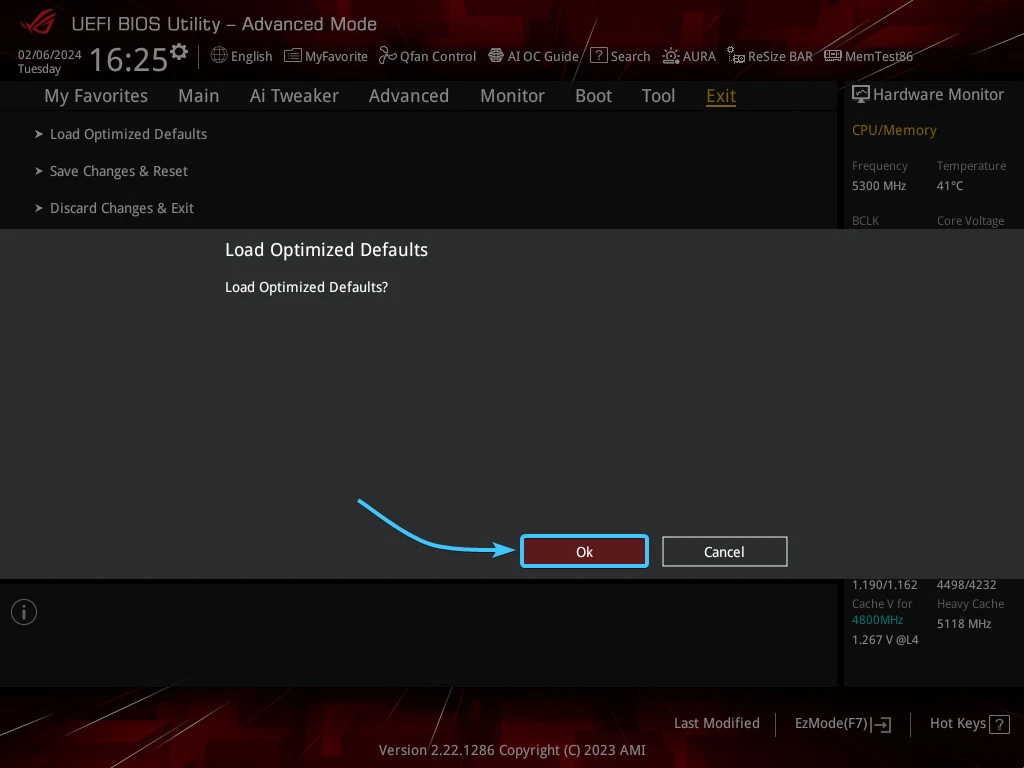Select the Monitor tab

click(512, 96)
